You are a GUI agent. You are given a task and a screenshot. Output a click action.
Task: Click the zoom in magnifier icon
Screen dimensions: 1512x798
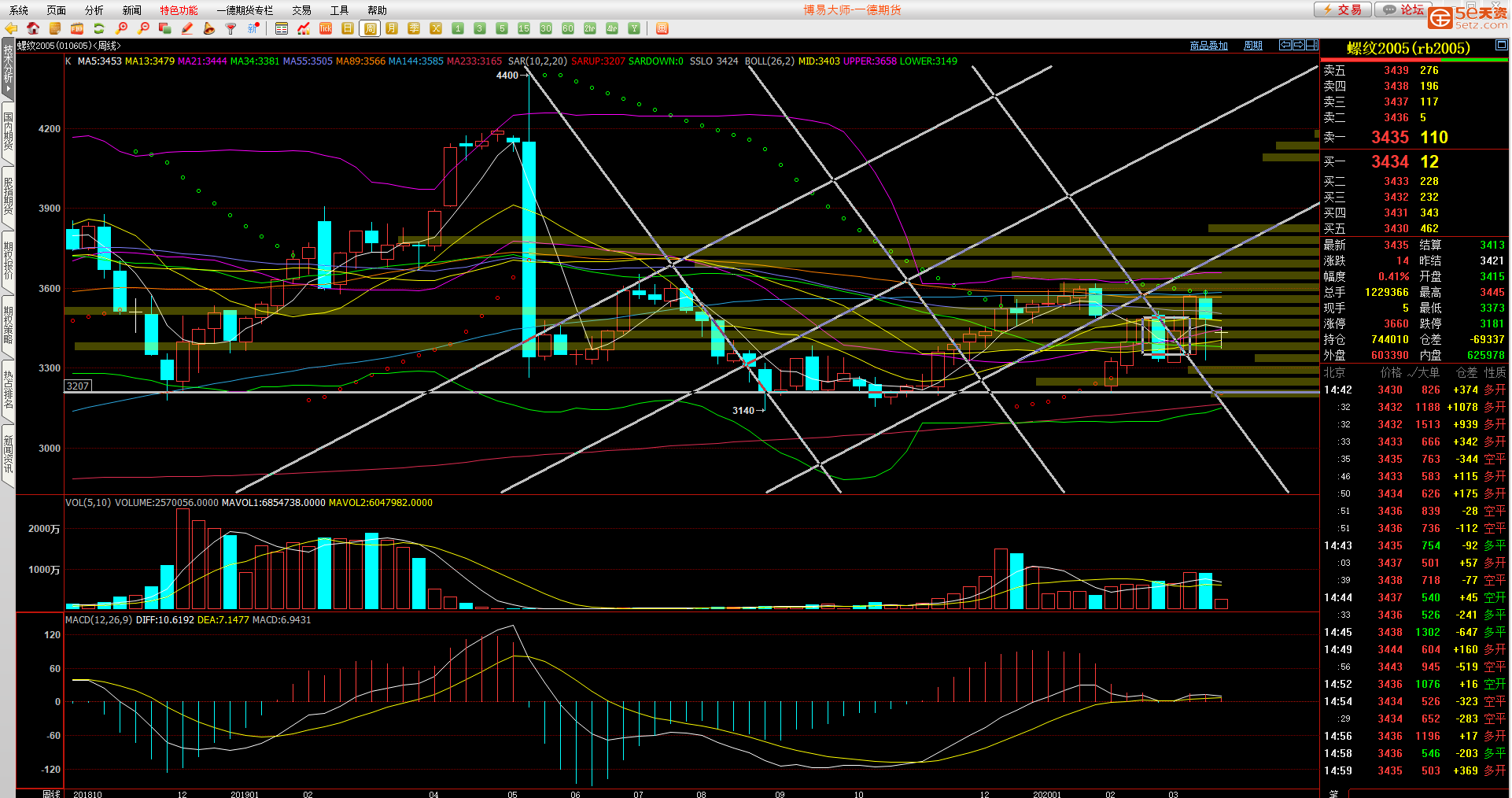[121, 28]
